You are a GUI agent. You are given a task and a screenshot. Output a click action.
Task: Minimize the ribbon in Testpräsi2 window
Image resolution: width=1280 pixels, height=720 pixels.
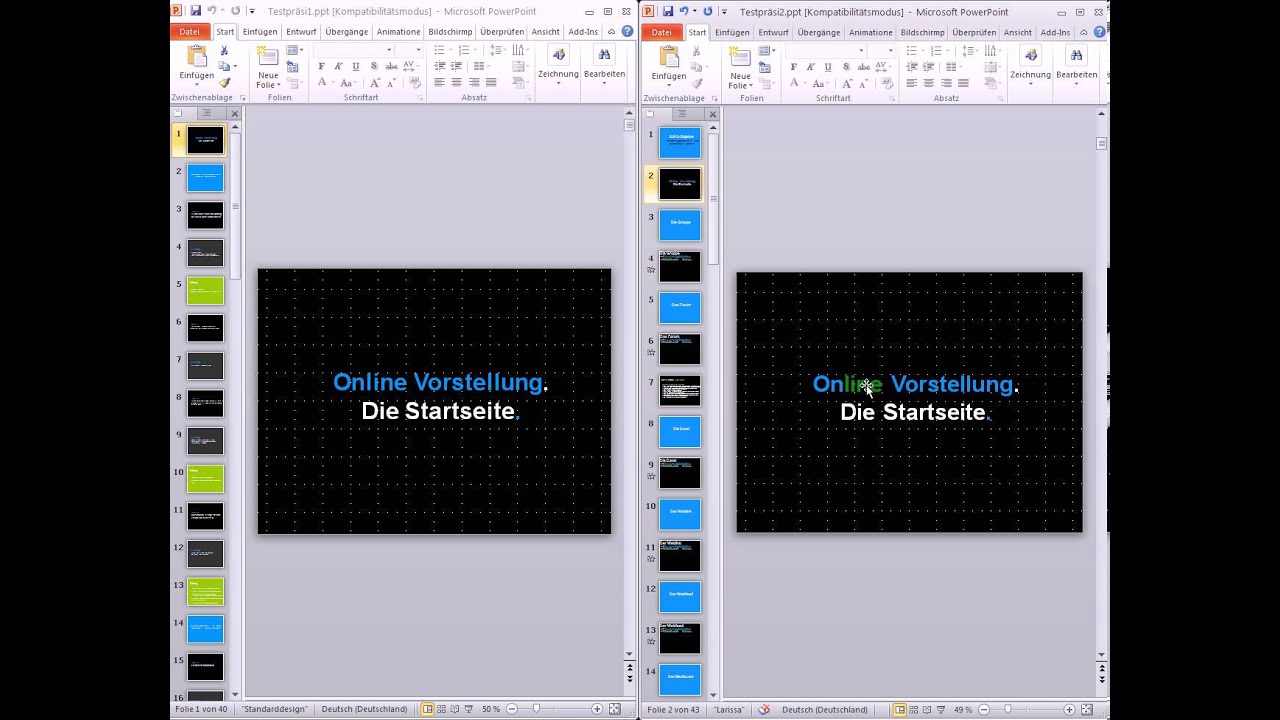tap(1083, 32)
